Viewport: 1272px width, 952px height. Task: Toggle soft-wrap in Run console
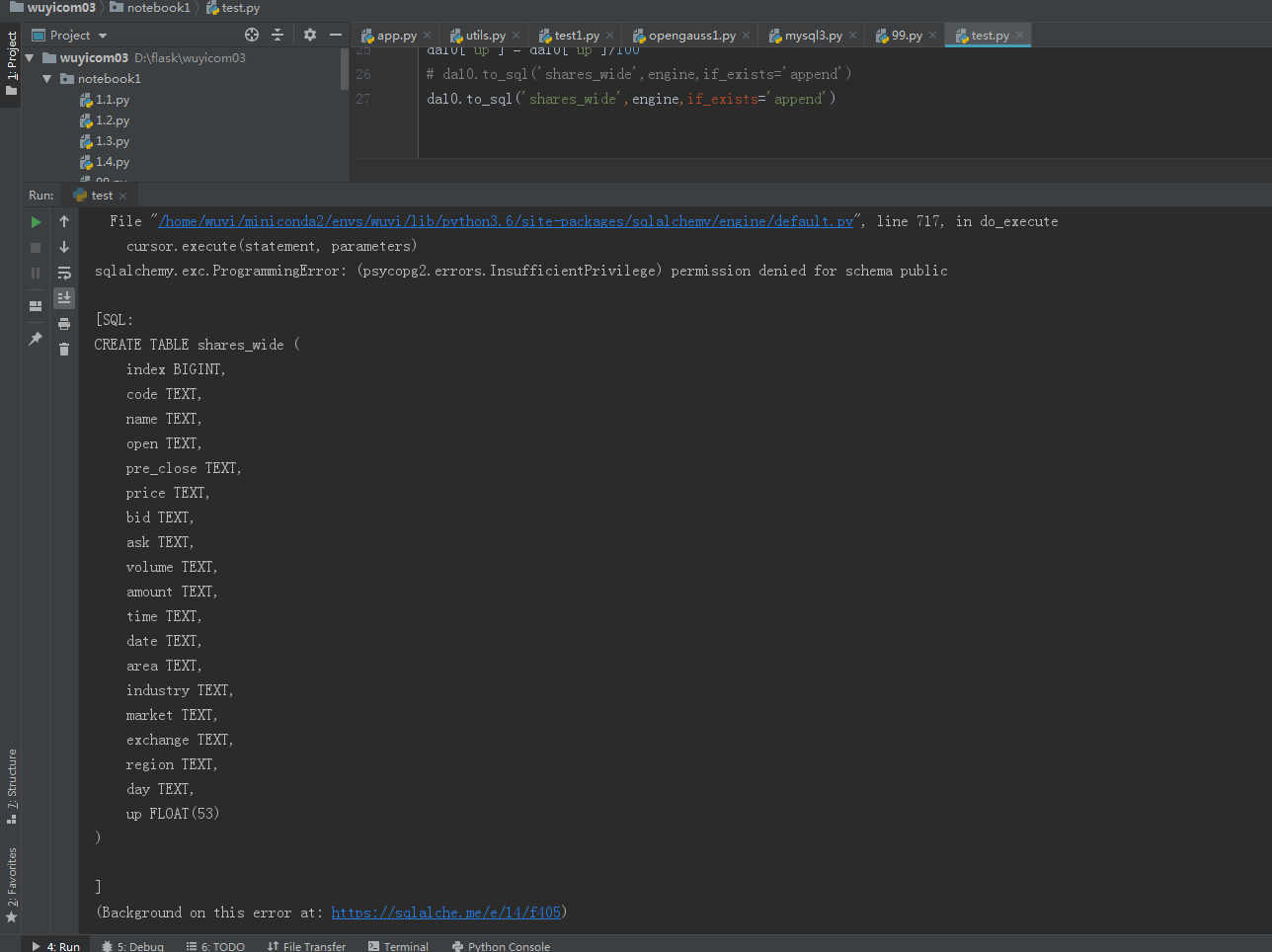pyautogui.click(x=64, y=273)
